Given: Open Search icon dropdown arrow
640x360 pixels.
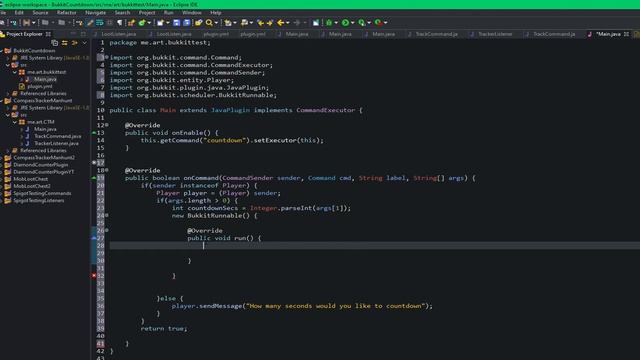Looking at the screenshot, I should click(216, 23).
